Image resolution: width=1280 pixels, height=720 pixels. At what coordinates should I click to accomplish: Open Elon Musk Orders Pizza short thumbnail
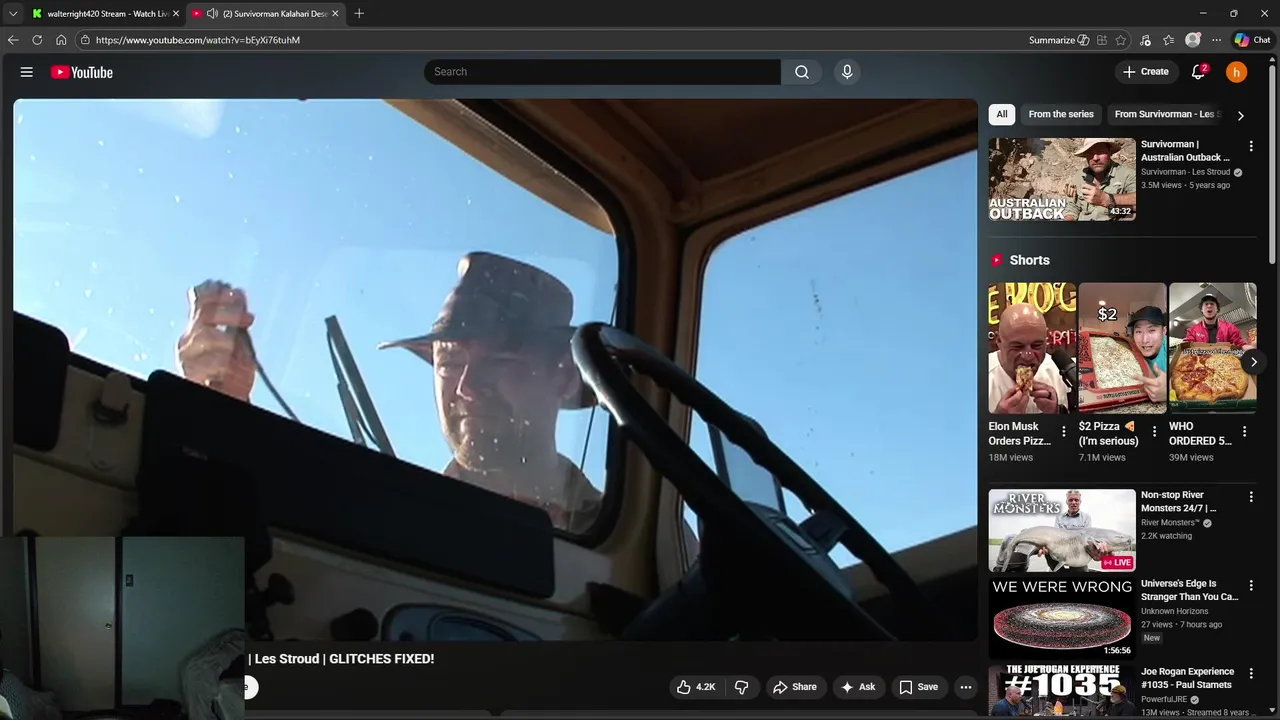(1032, 348)
